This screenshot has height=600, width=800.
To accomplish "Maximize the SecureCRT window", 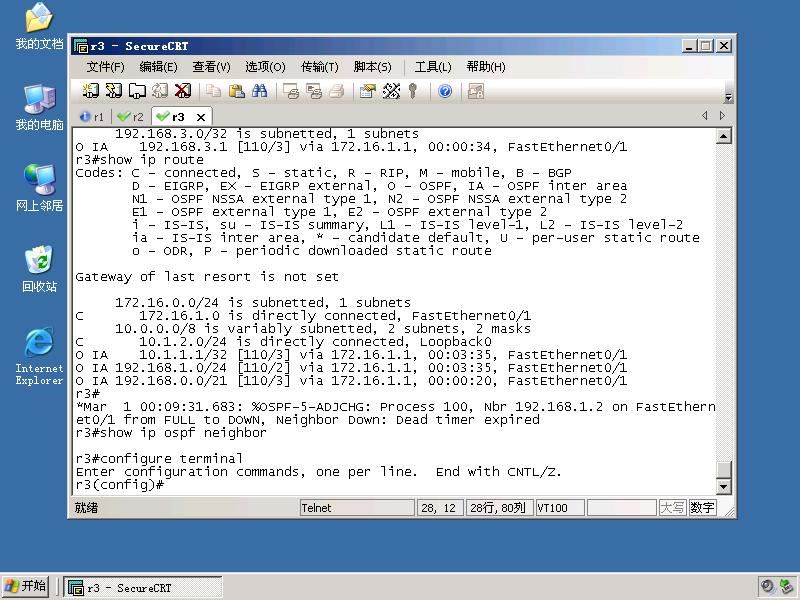I will [x=706, y=46].
